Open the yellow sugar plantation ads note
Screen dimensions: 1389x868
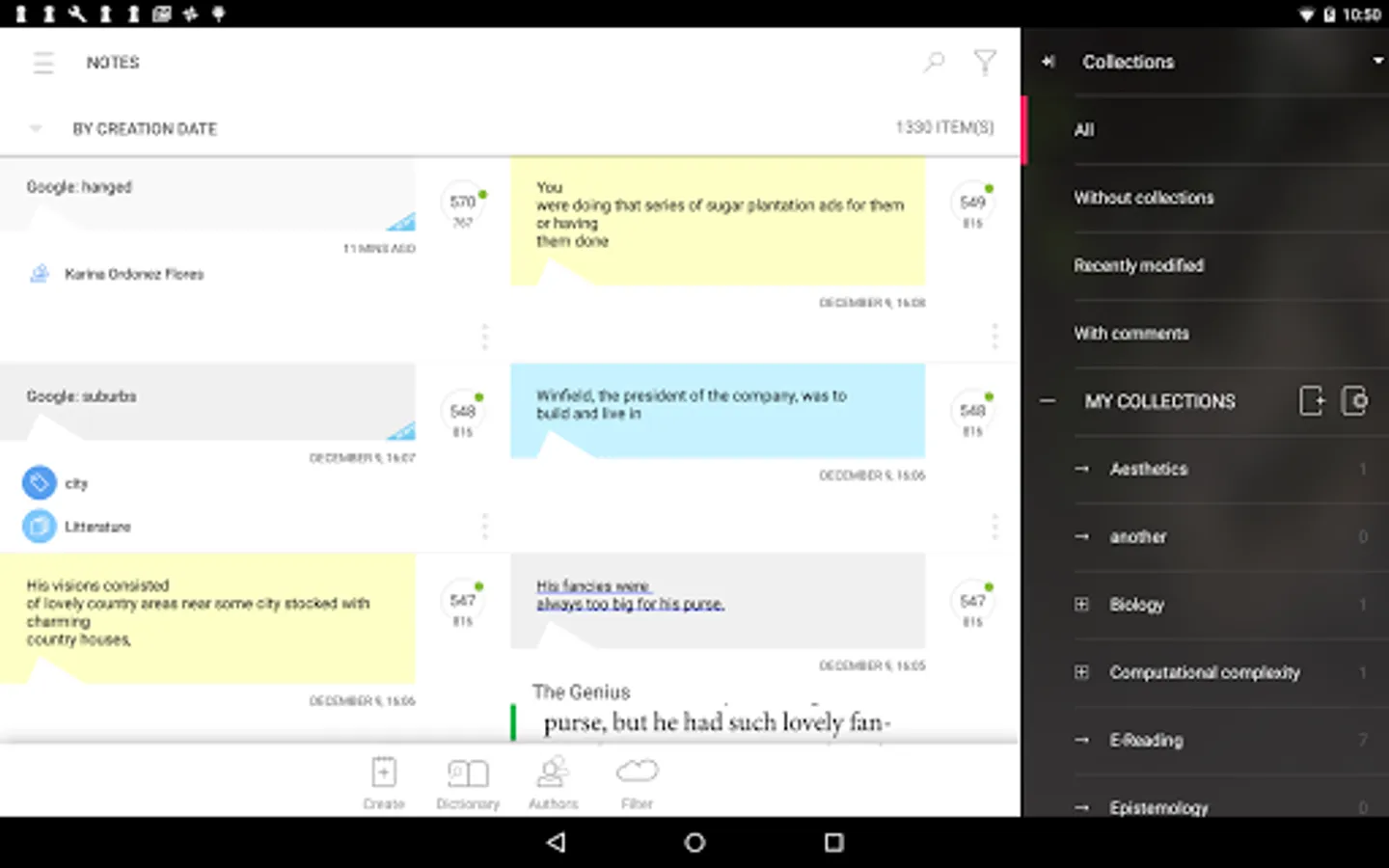(718, 222)
